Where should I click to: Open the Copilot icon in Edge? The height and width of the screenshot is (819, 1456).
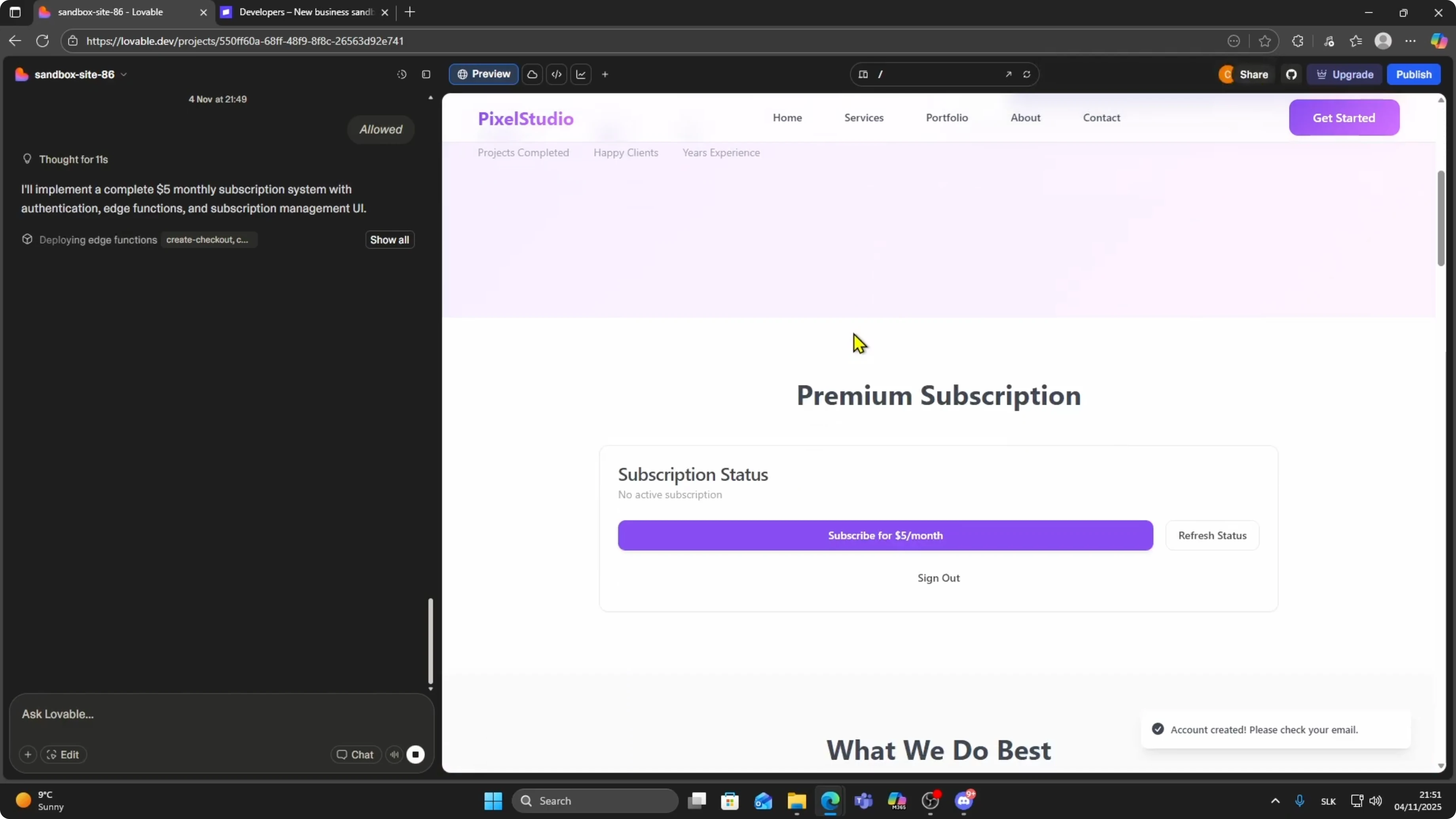(x=1439, y=41)
